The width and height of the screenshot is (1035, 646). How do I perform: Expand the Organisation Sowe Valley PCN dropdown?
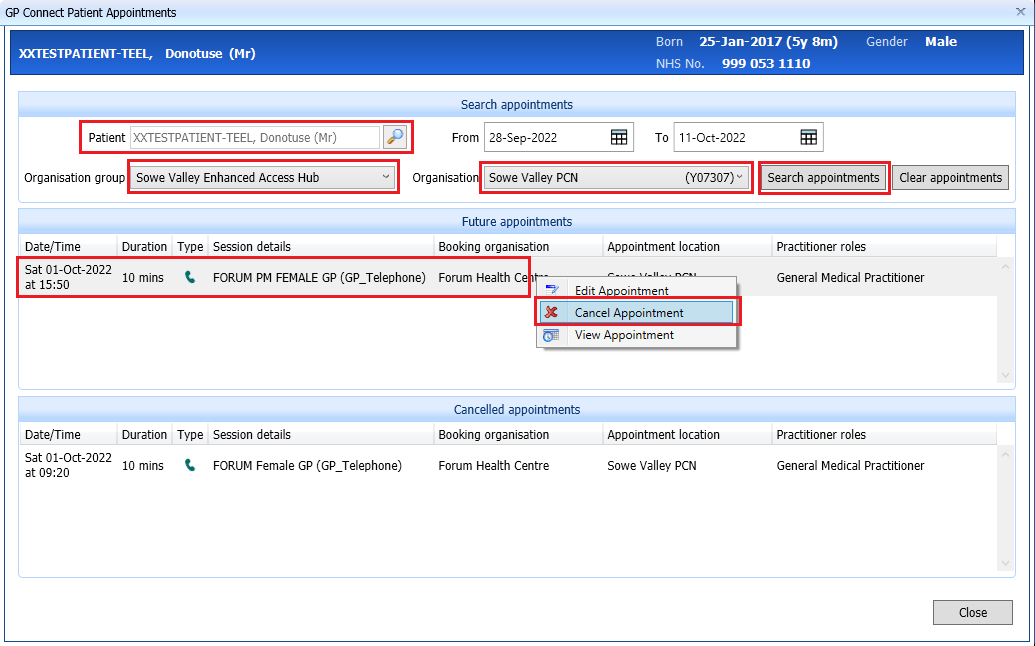point(739,177)
